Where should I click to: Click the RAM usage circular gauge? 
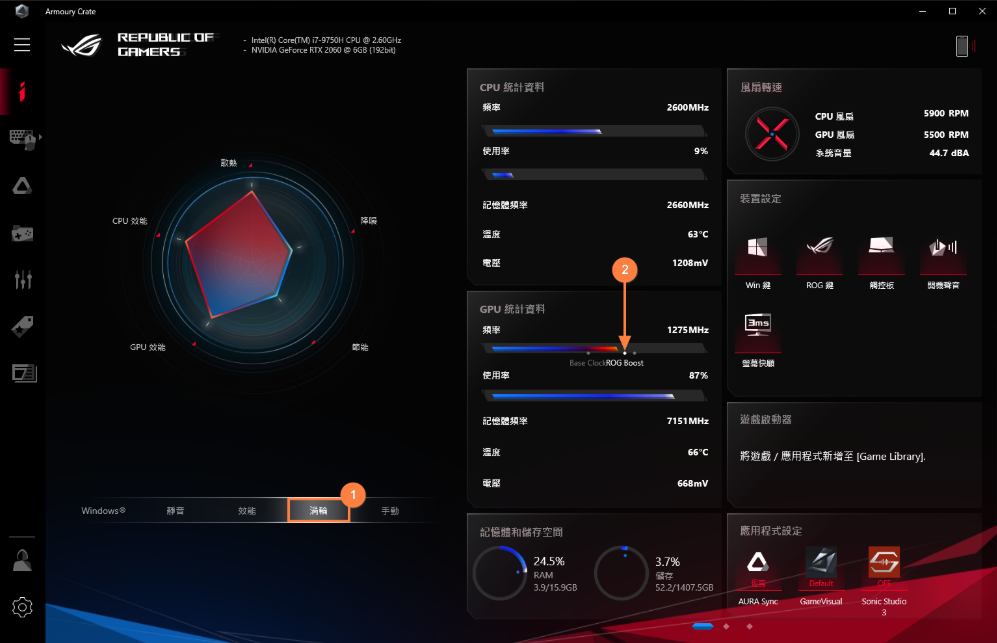pos(500,572)
